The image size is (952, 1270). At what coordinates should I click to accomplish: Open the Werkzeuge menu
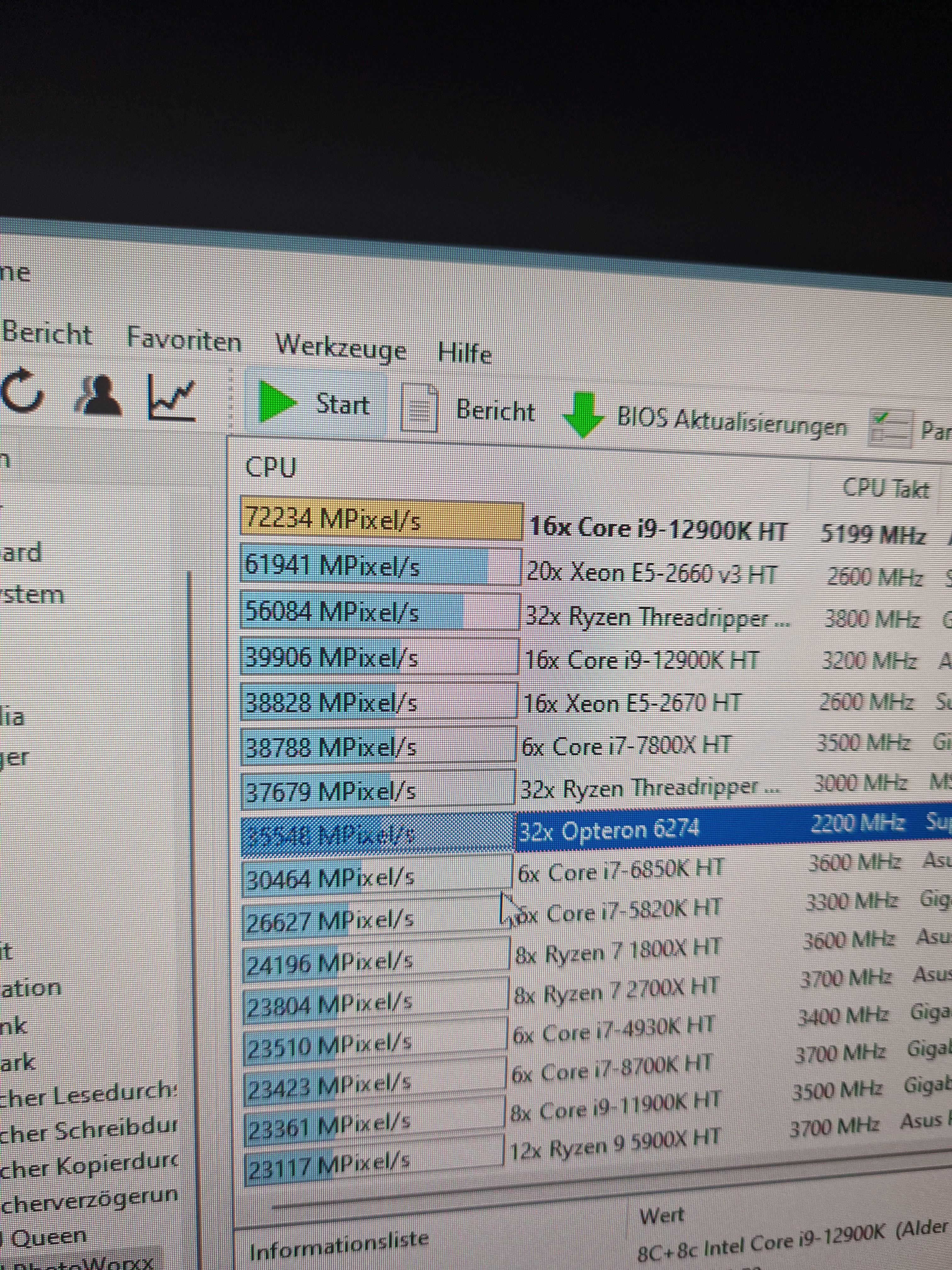click(341, 347)
